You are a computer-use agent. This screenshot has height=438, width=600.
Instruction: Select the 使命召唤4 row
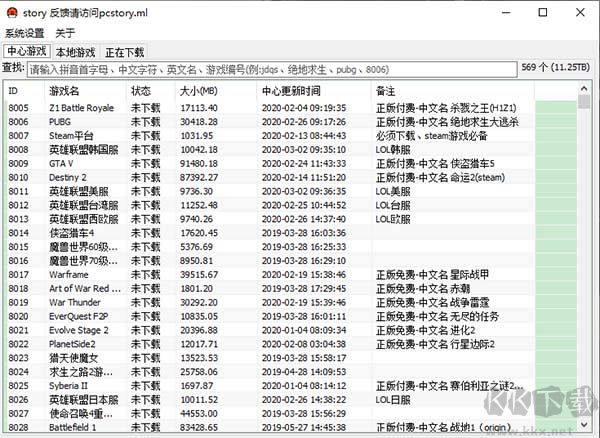point(269,414)
